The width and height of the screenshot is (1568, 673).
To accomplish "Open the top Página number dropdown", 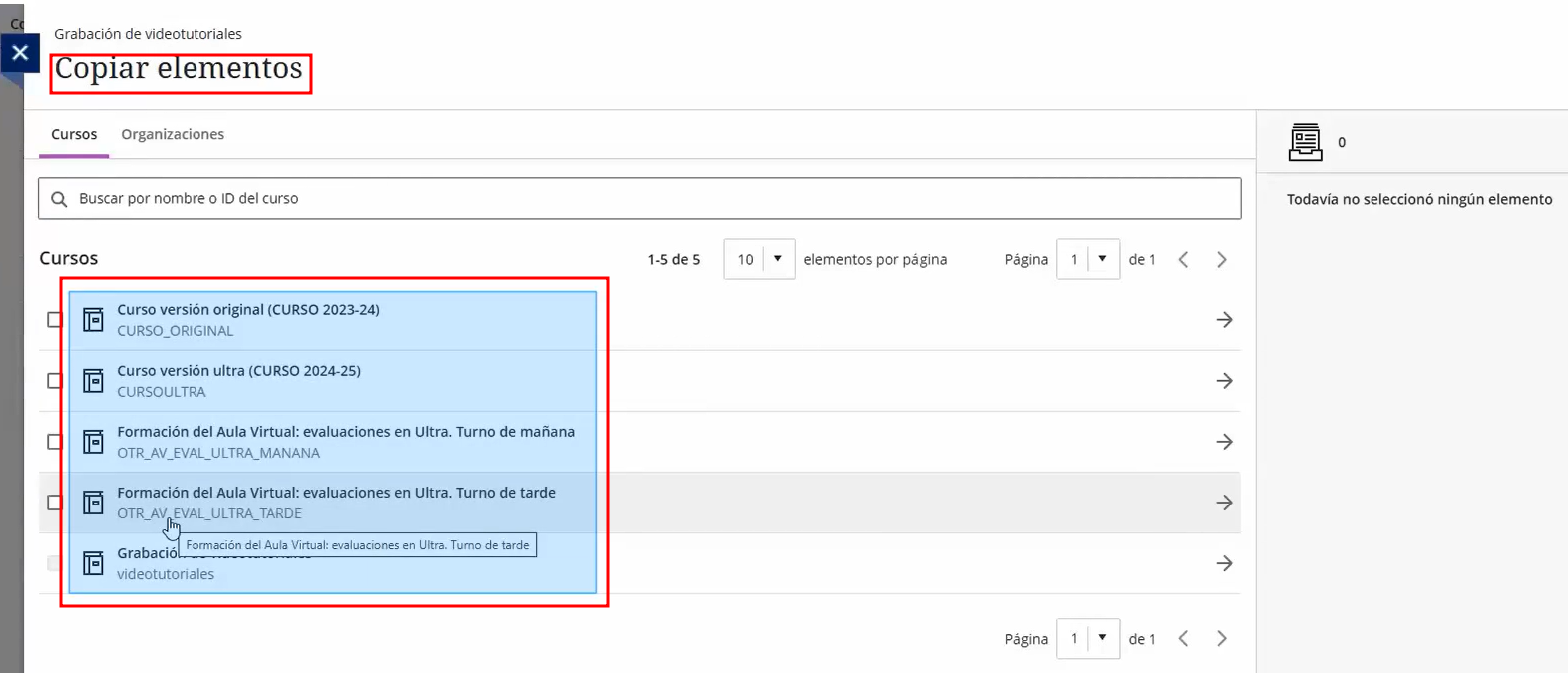I will pos(1088,259).
